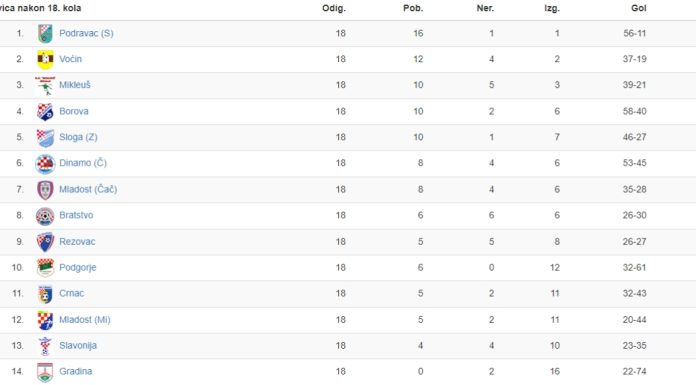Click the Mikleuš club logo
The image size is (696, 385).
coord(45,85)
